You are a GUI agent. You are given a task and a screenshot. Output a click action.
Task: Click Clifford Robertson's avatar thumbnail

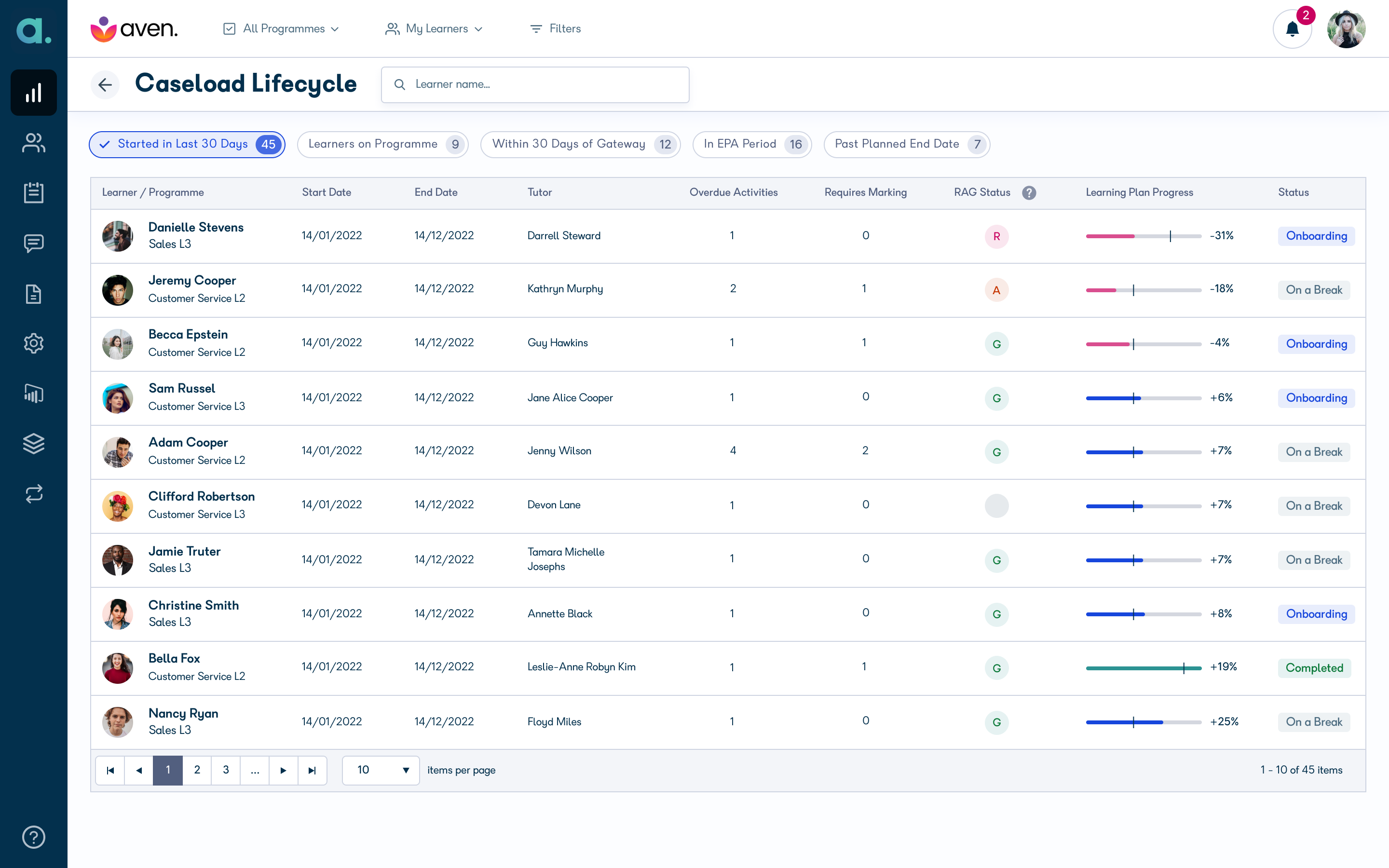click(x=117, y=506)
